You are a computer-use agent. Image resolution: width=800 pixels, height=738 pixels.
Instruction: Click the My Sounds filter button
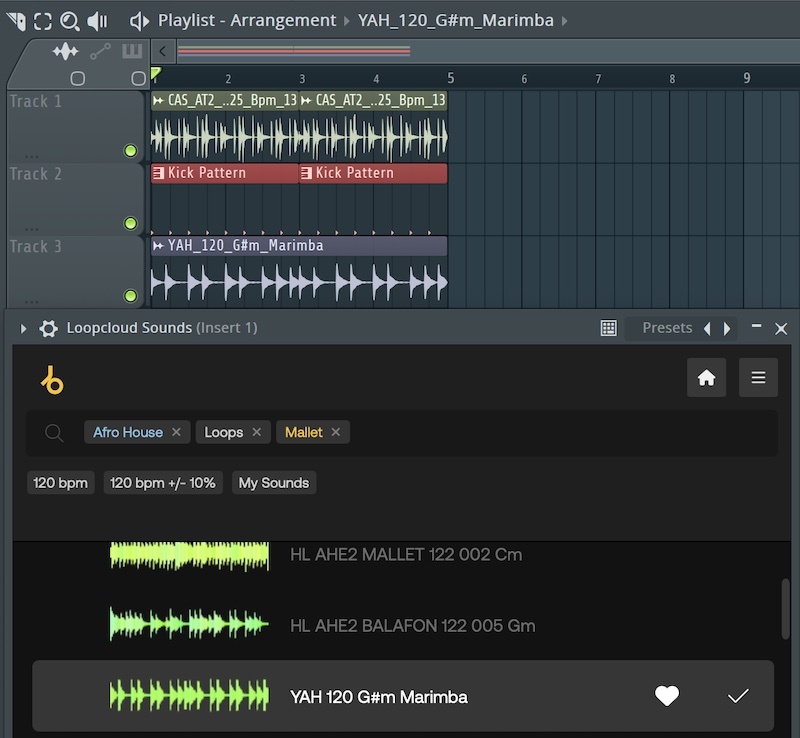coord(273,483)
